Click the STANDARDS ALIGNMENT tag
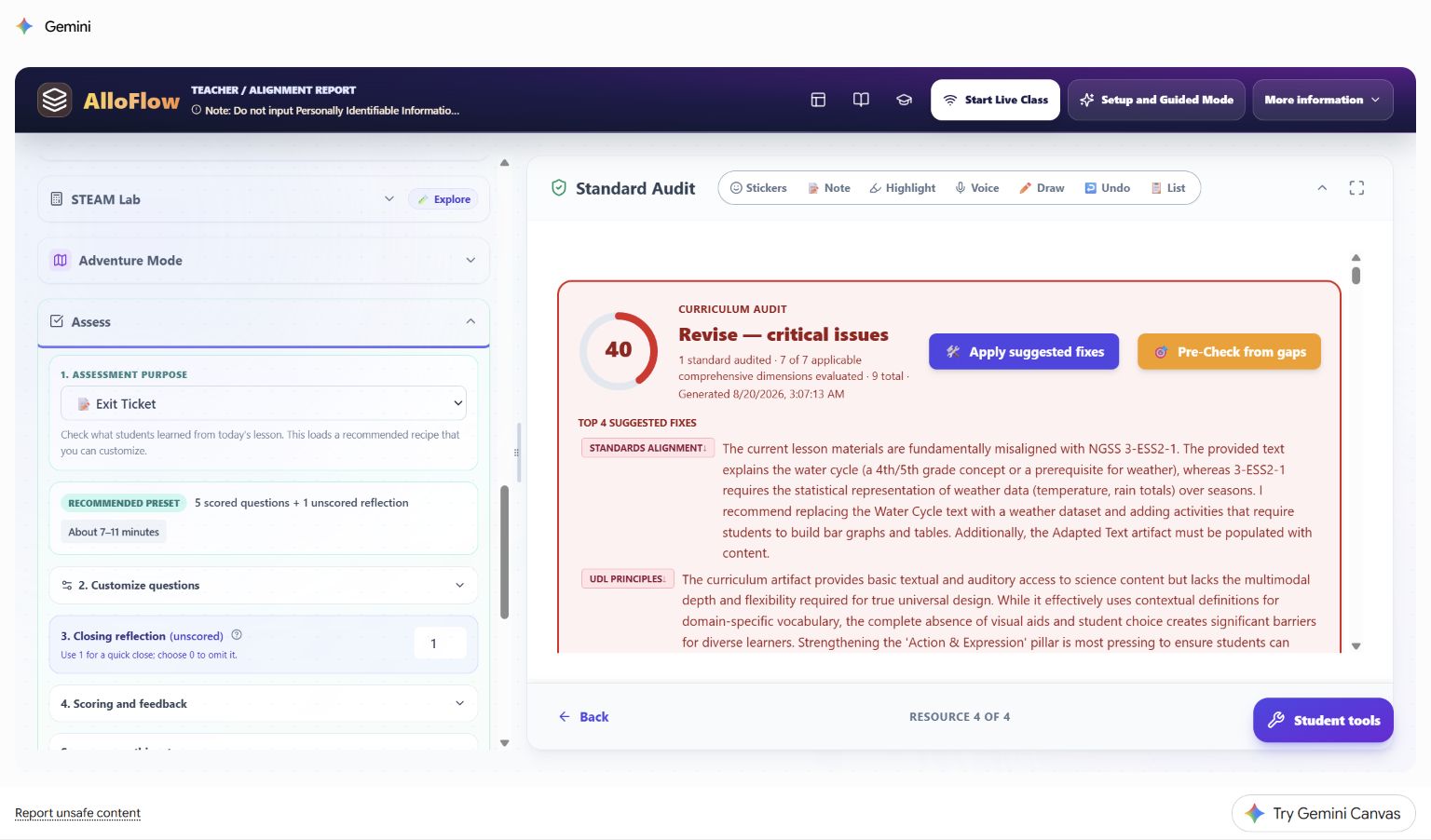This screenshot has width=1431, height=840. coord(647,448)
